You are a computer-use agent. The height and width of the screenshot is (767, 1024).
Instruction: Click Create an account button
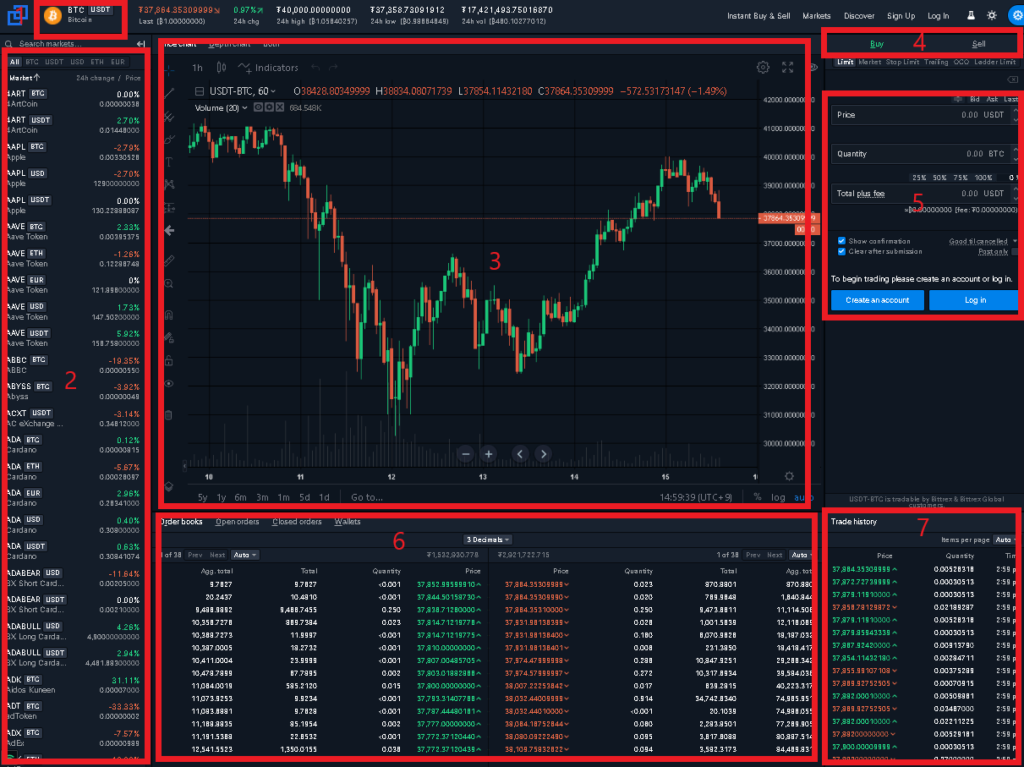(x=877, y=300)
